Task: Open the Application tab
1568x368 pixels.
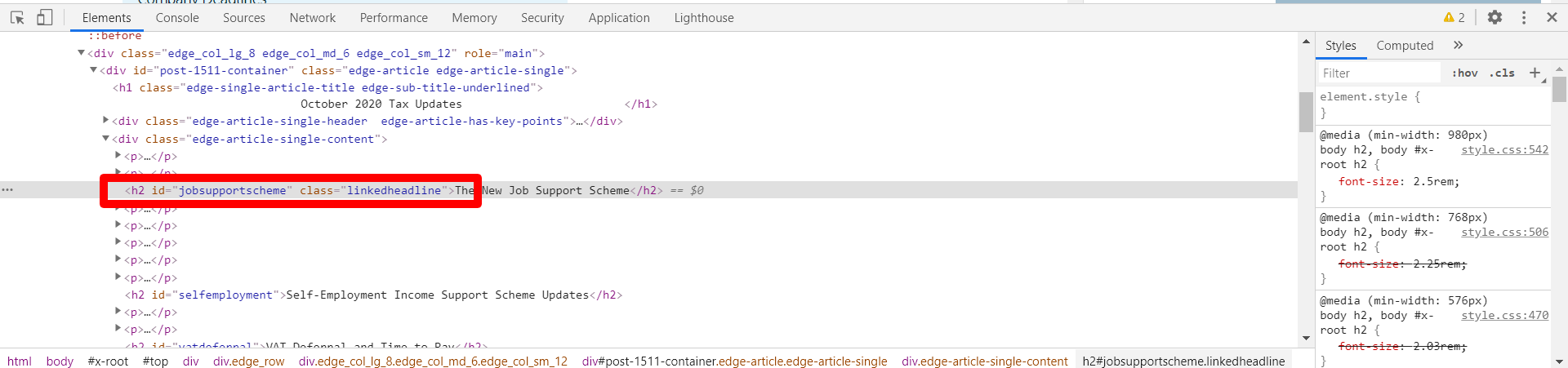Action: point(619,17)
